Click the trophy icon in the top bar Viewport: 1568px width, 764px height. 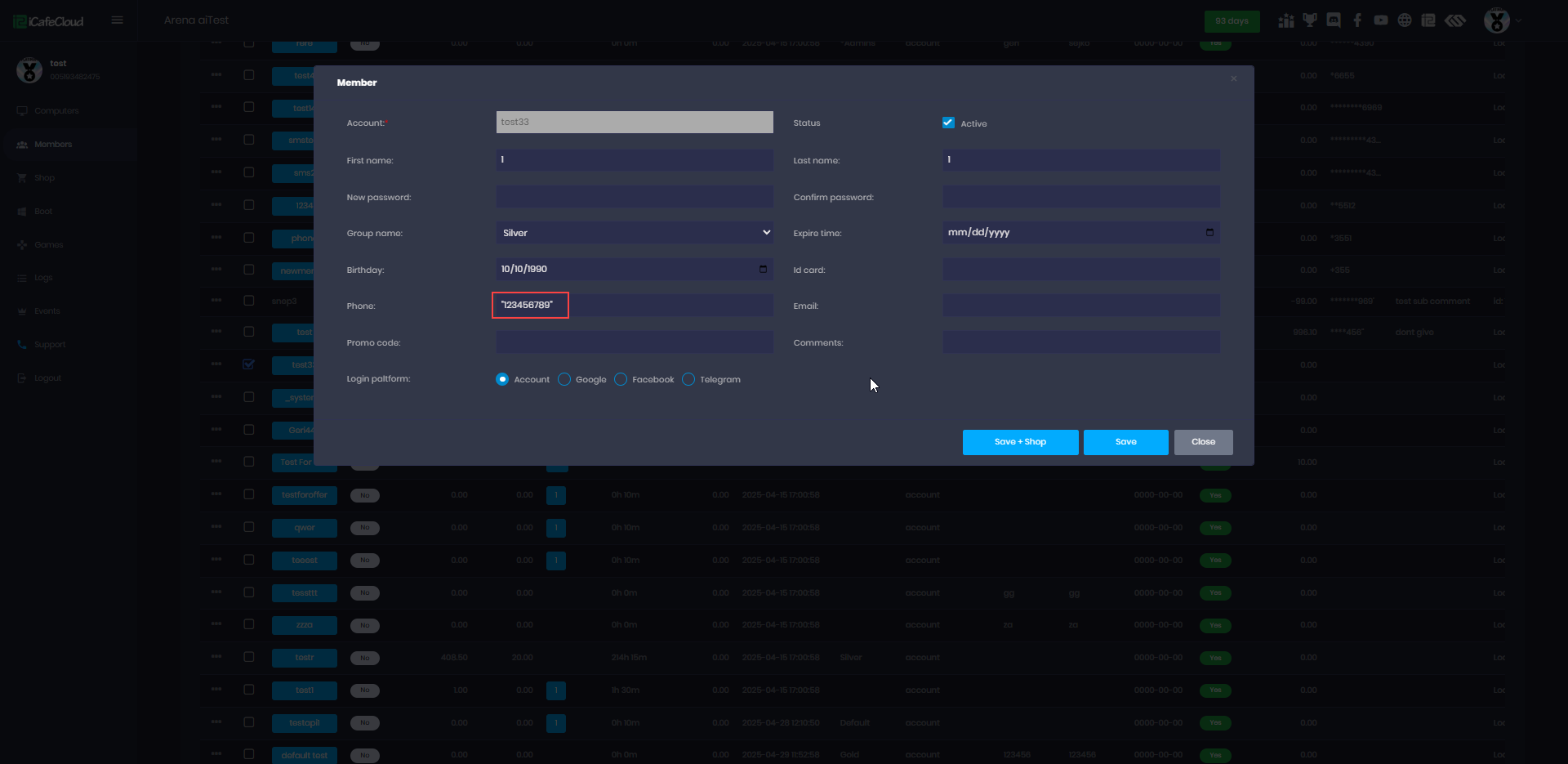point(1310,20)
